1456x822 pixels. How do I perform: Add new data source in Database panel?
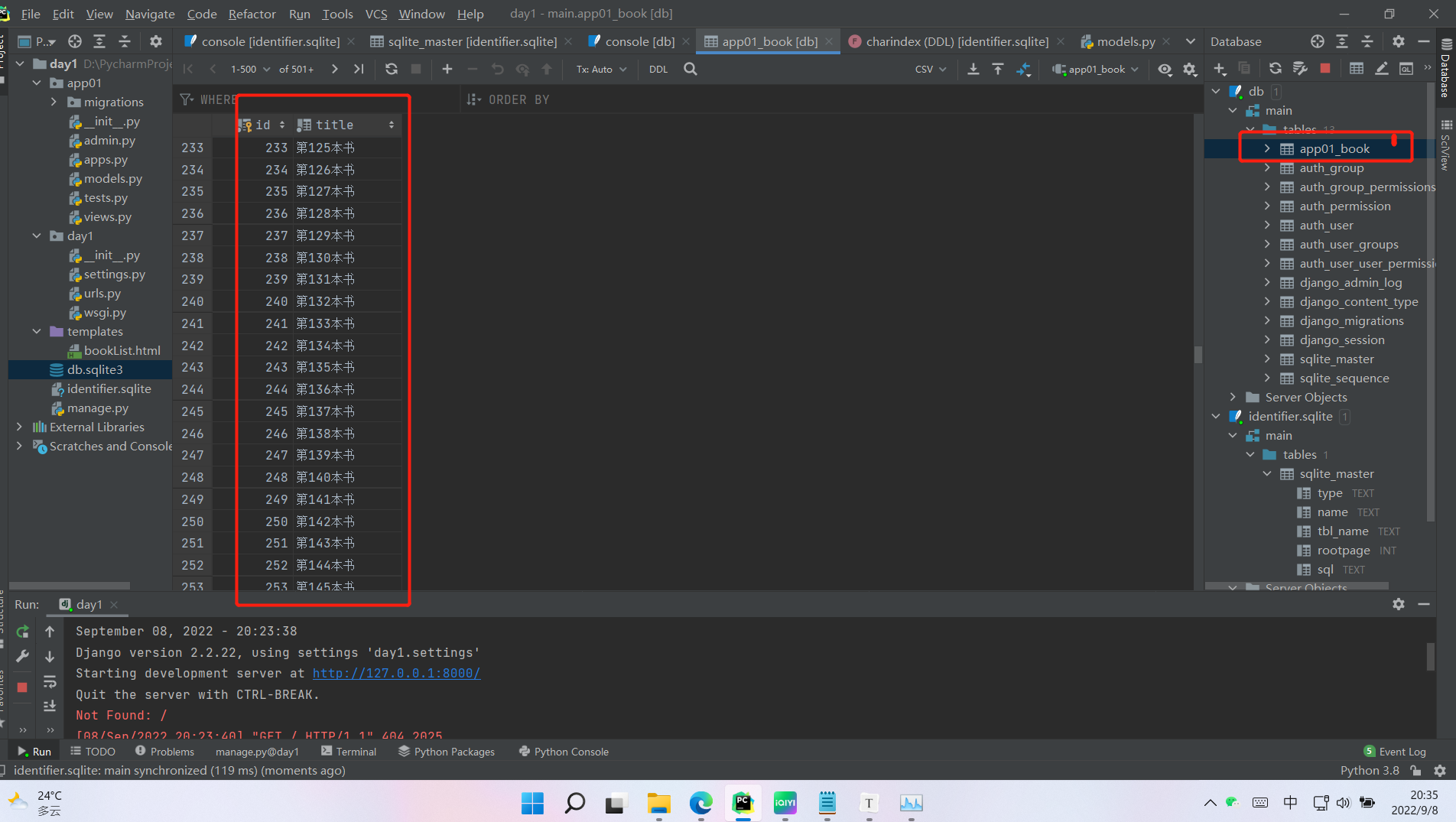click(1220, 69)
